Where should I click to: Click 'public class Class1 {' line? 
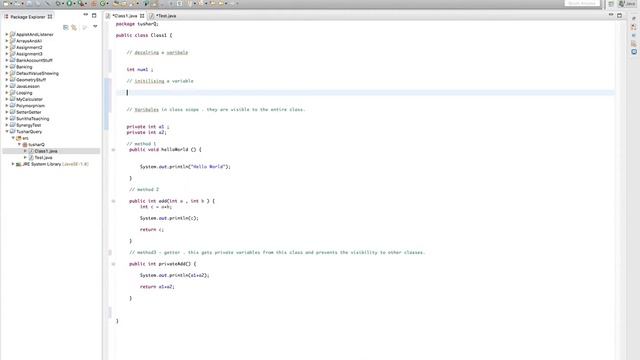[x=144, y=36]
